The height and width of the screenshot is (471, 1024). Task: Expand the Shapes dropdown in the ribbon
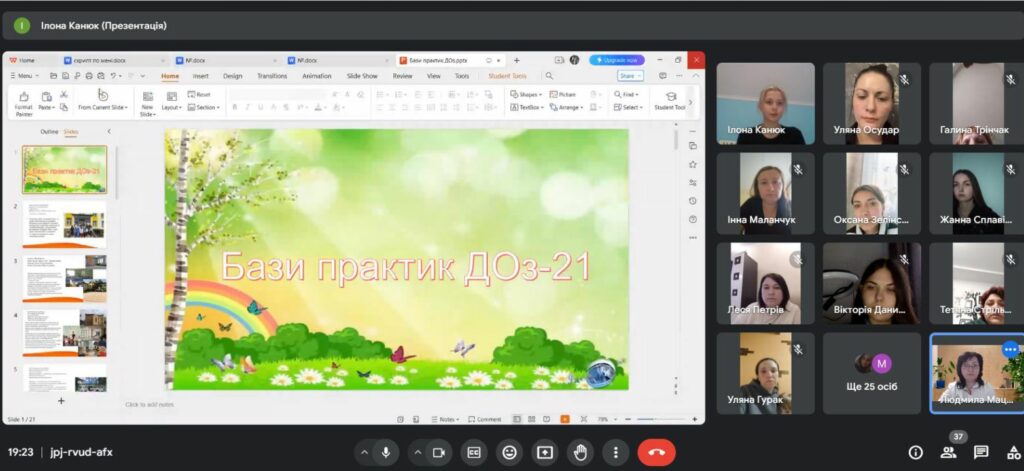click(x=526, y=94)
